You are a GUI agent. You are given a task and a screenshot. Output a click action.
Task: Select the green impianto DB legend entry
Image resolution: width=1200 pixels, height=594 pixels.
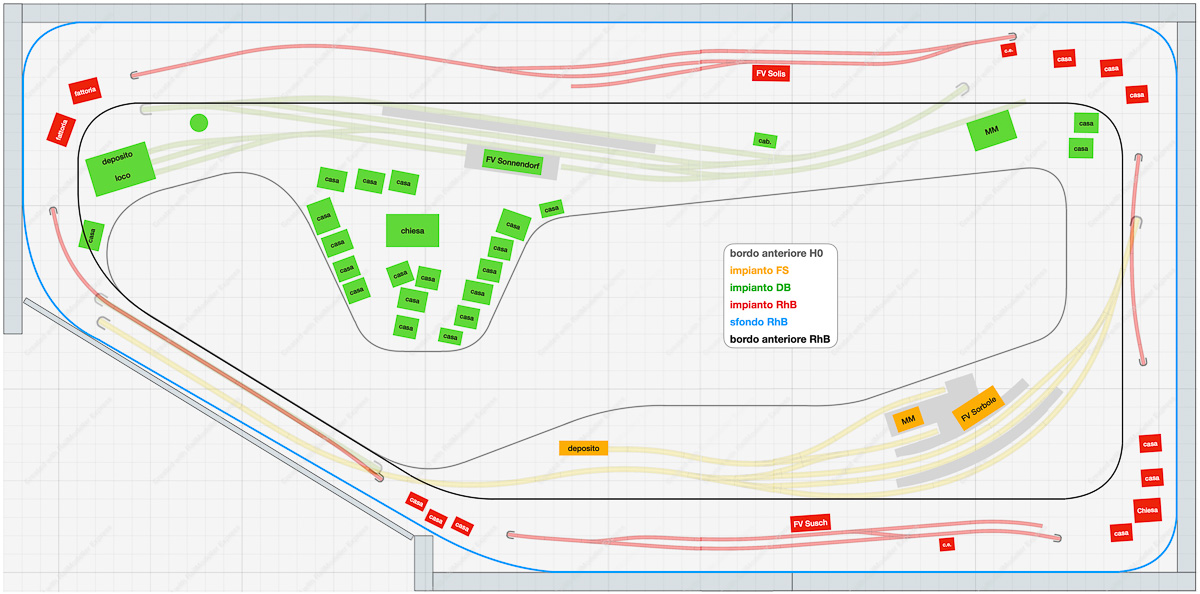coord(760,288)
